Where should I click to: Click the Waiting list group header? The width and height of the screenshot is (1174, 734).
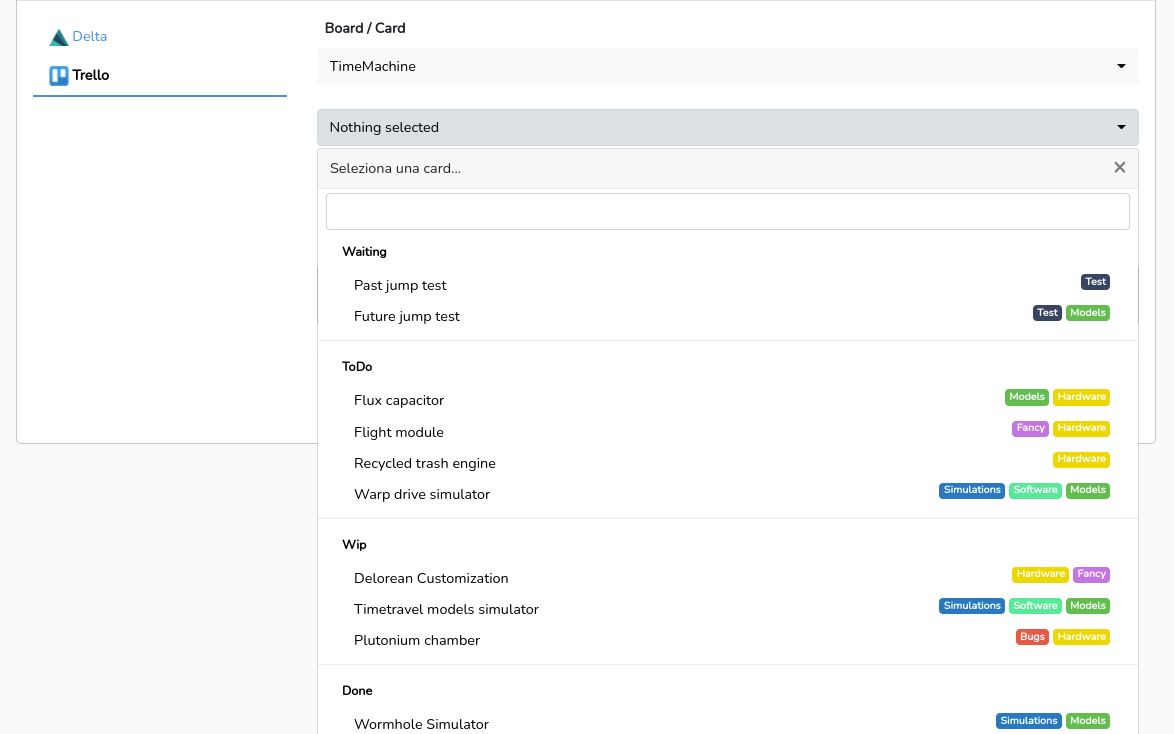[x=365, y=252]
